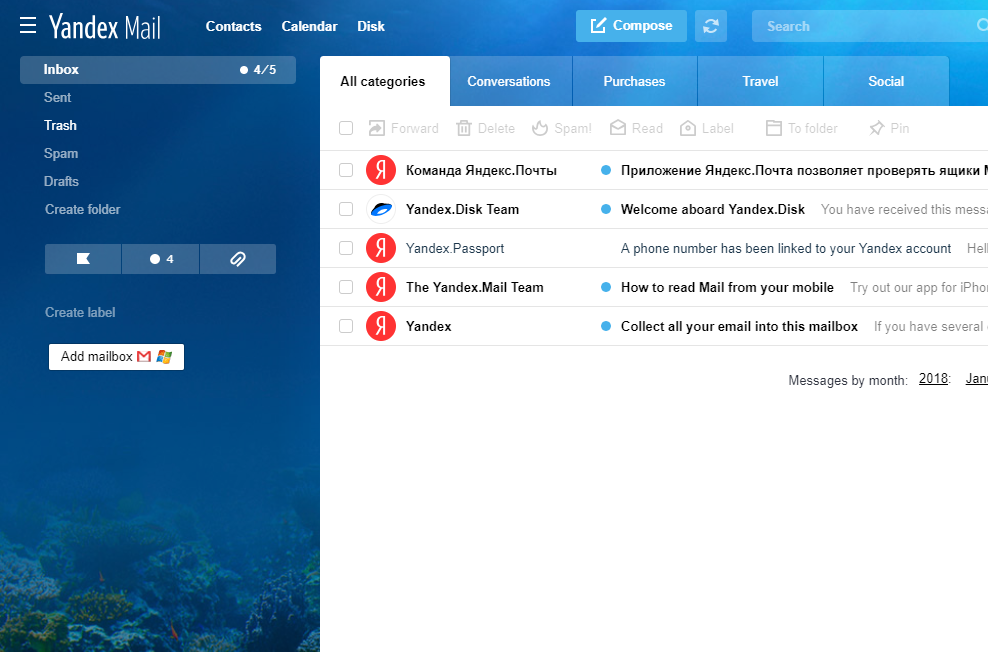This screenshot has height=652, width=988.
Task: Select the Команда Яндекс.Почты message checkbox
Action: (x=346, y=170)
